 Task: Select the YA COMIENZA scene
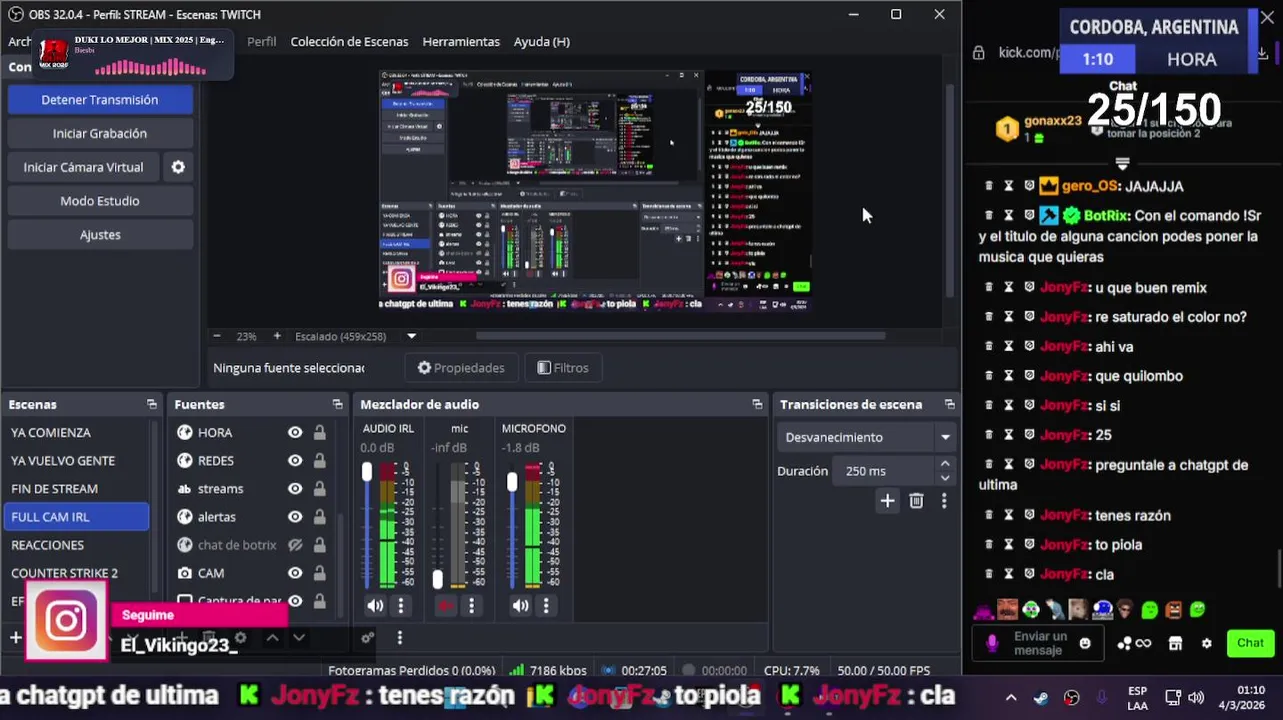(x=76, y=432)
